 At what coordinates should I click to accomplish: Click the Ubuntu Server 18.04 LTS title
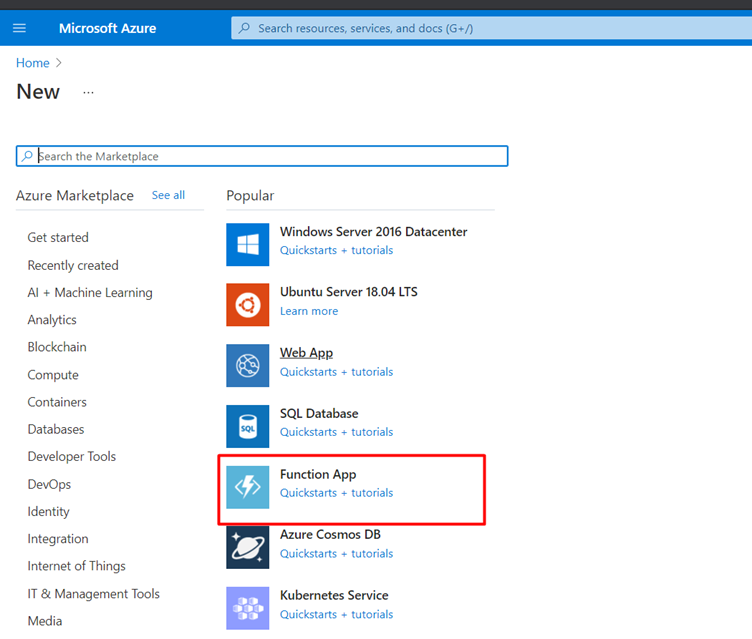[x=349, y=292]
